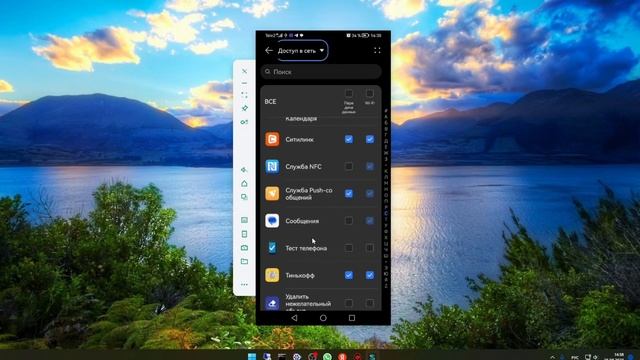Uncheck Wi-Fi for Ситилинк

tap(369, 139)
